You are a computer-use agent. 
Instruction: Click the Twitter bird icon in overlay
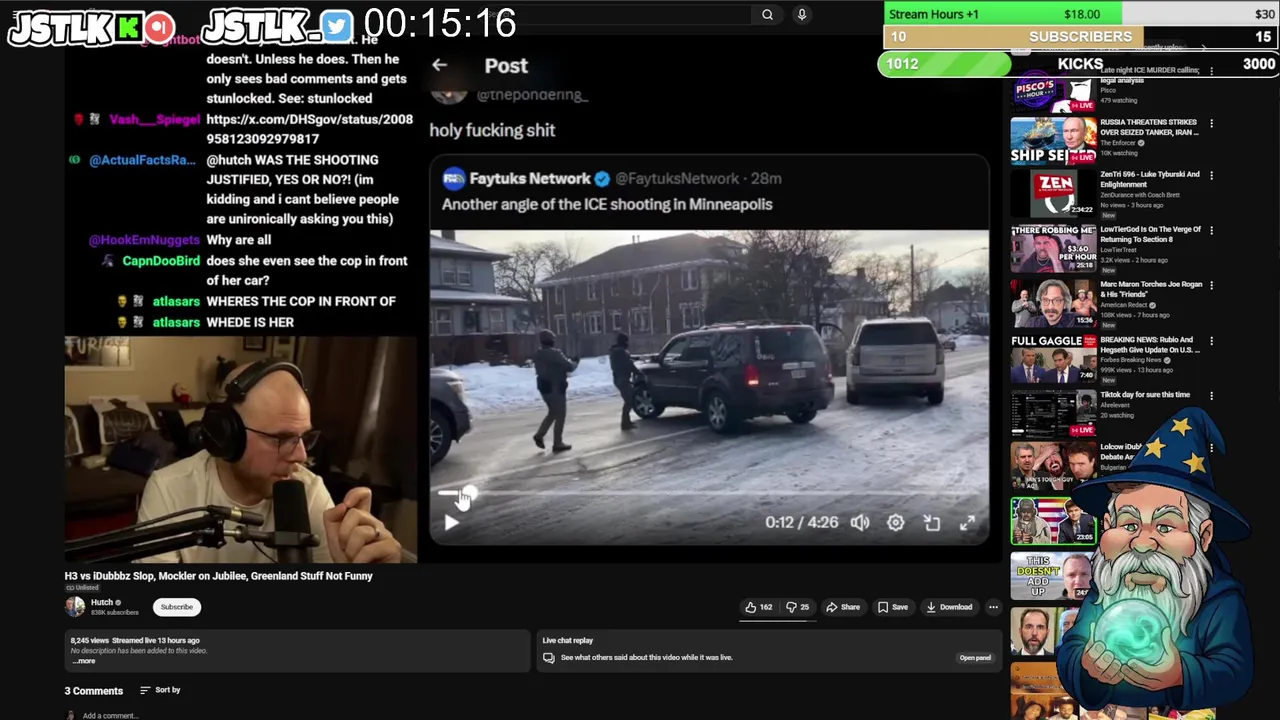click(x=337, y=28)
